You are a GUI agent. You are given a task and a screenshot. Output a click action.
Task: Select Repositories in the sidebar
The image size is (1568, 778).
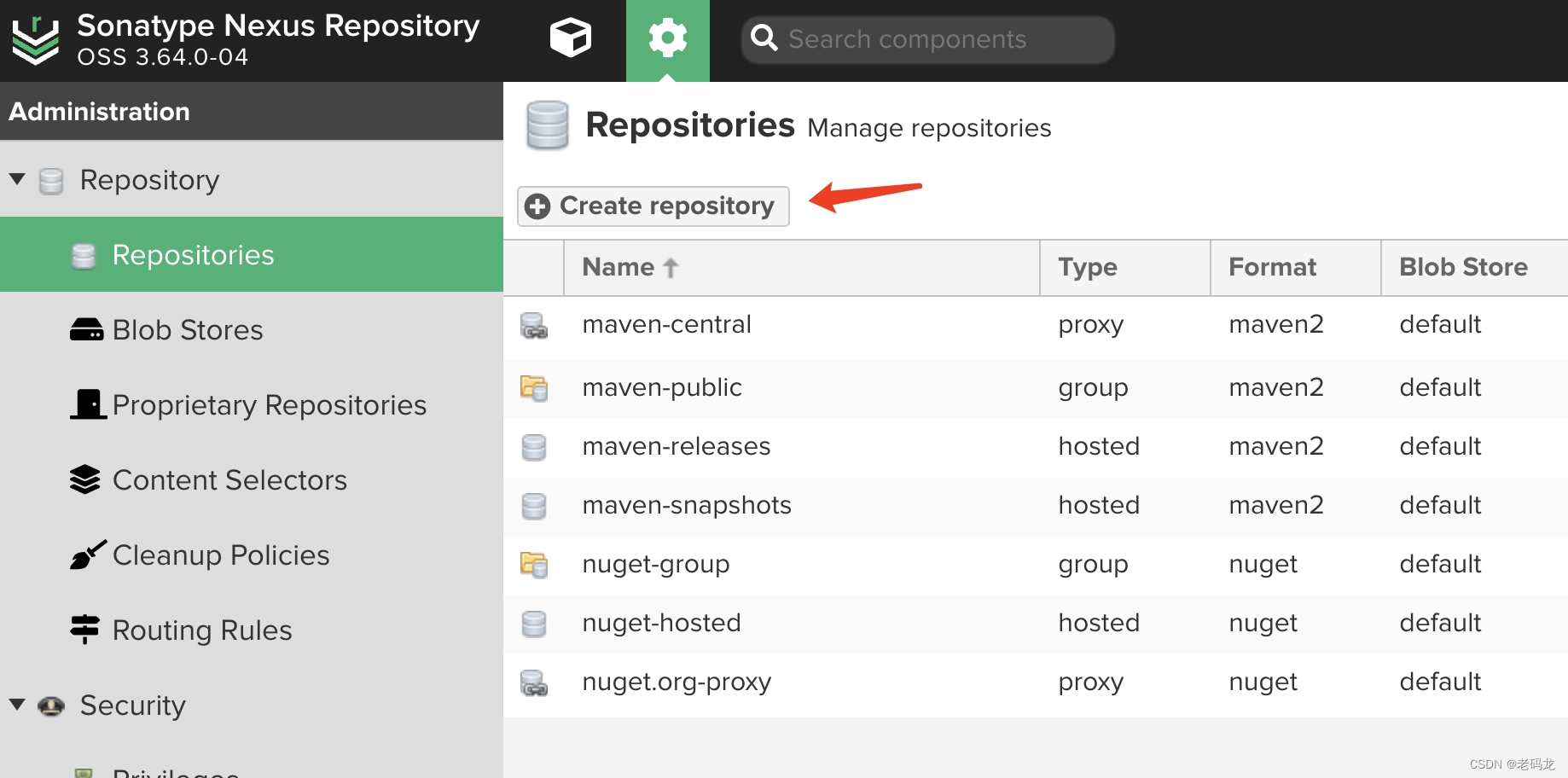point(252,254)
